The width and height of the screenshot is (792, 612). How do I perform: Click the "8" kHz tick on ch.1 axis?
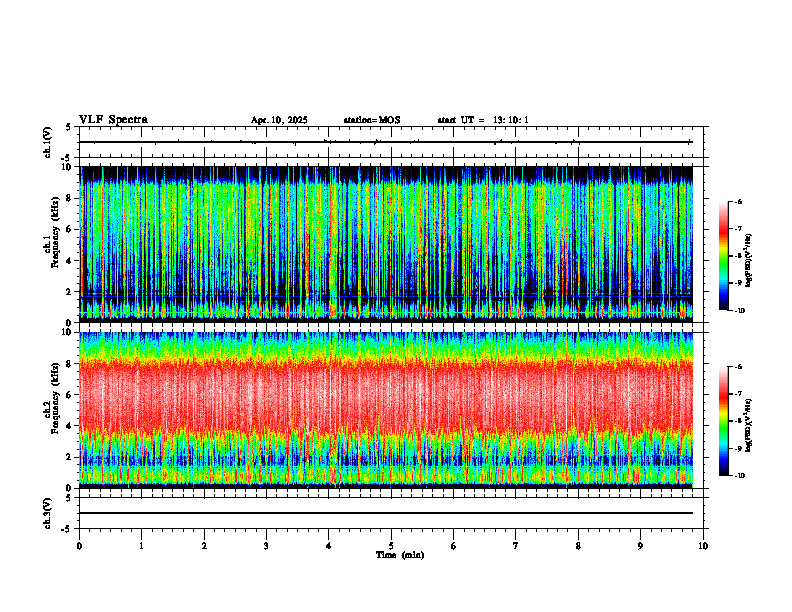pyautogui.click(x=71, y=198)
